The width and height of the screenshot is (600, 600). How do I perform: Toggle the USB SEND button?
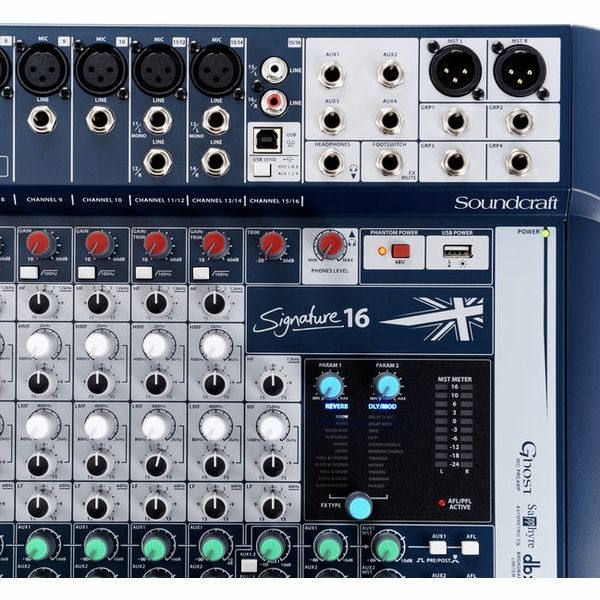click(x=262, y=170)
